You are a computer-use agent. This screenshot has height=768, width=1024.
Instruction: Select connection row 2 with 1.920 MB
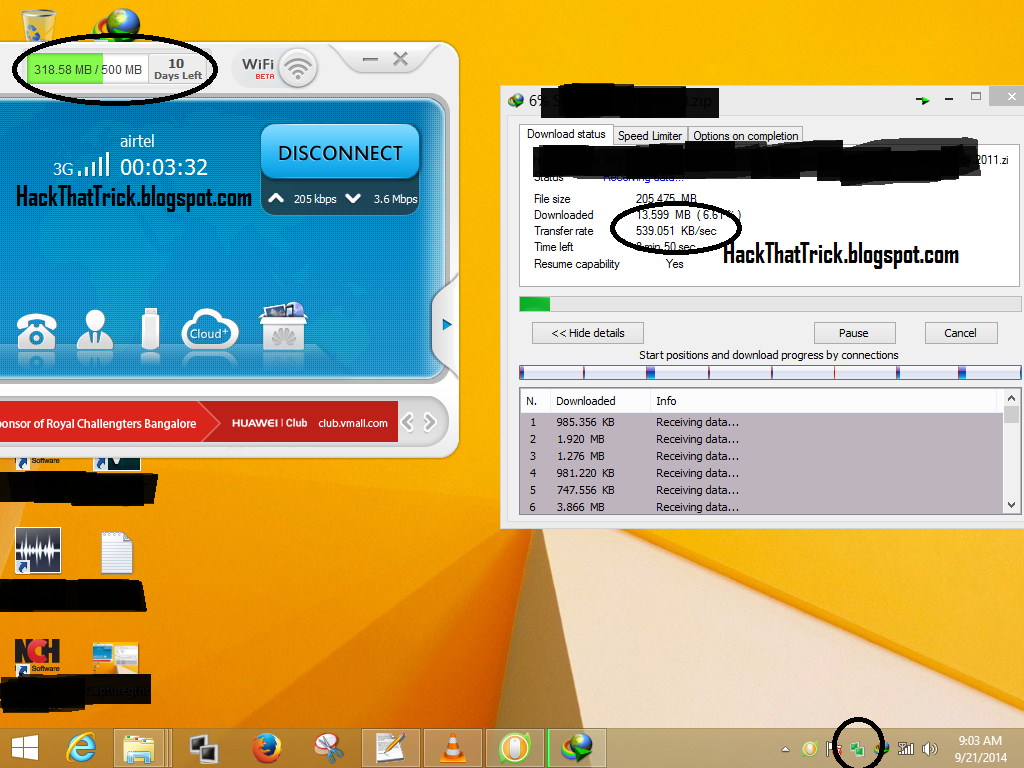[761, 439]
